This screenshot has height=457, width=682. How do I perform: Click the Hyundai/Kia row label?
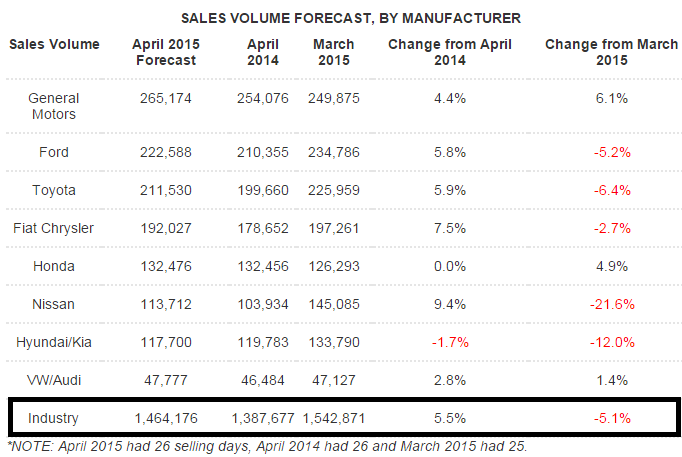[x=54, y=341]
